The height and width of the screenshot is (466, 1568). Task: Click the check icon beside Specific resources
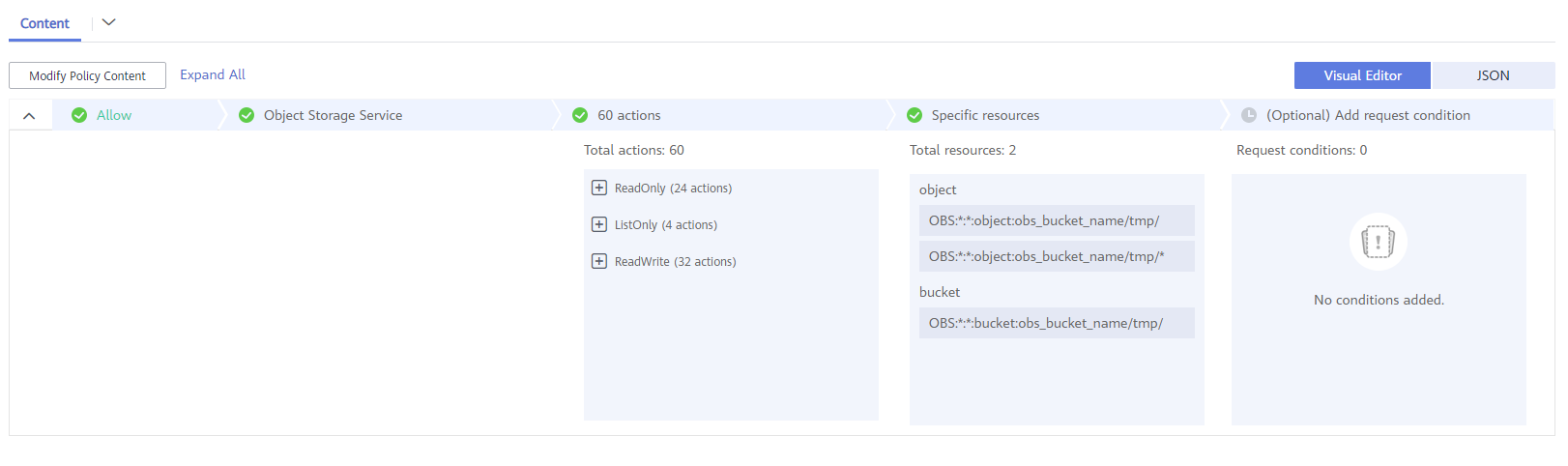coord(915,115)
